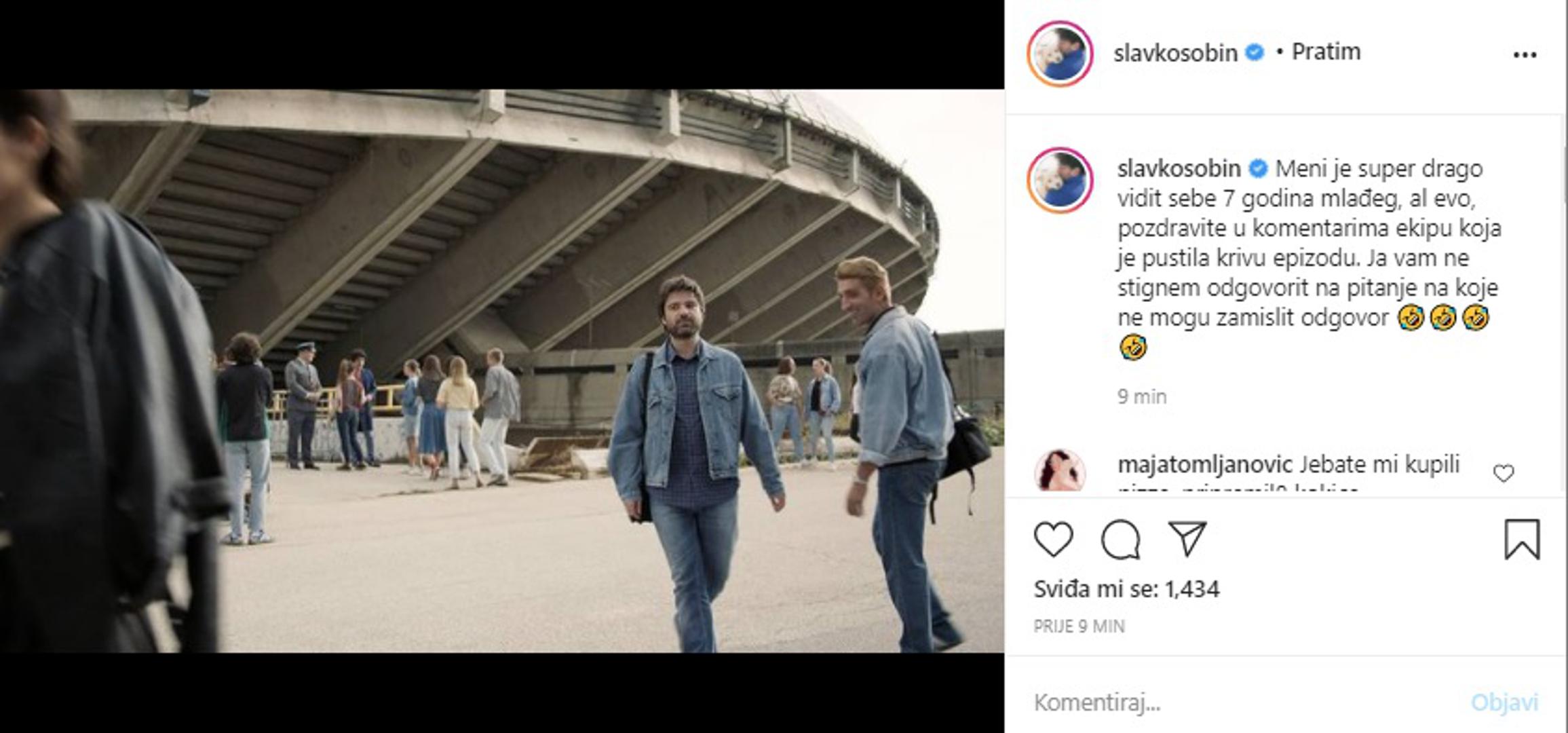Click the Objavi post comment button
1568x733 pixels.
click(x=1504, y=702)
